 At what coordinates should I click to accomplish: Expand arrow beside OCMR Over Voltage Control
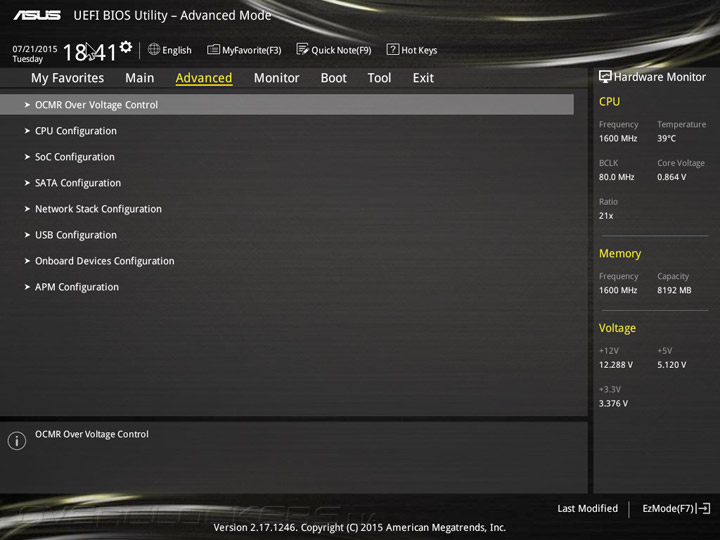pyautogui.click(x=27, y=105)
